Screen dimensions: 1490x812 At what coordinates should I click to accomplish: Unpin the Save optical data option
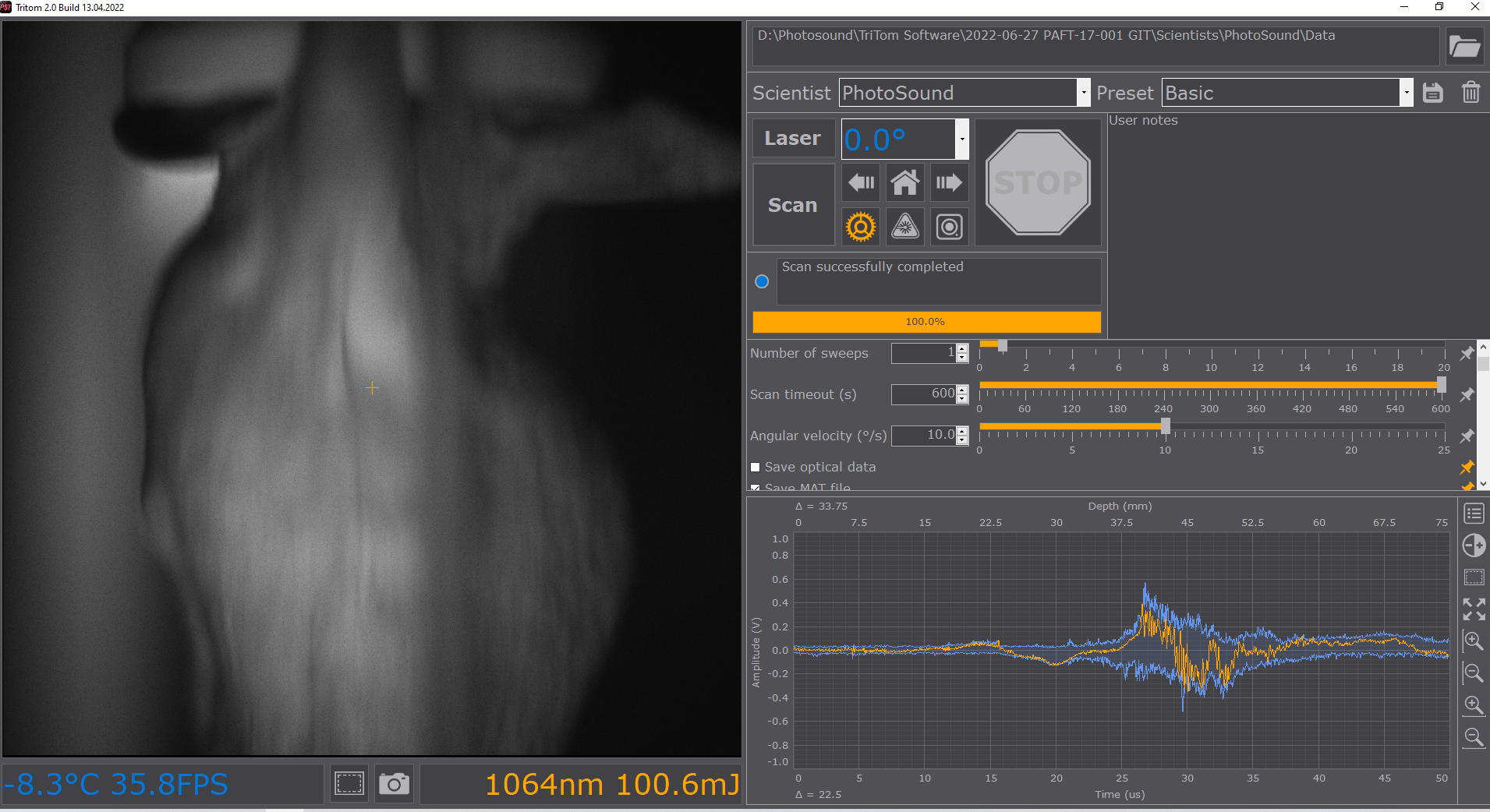1467,467
